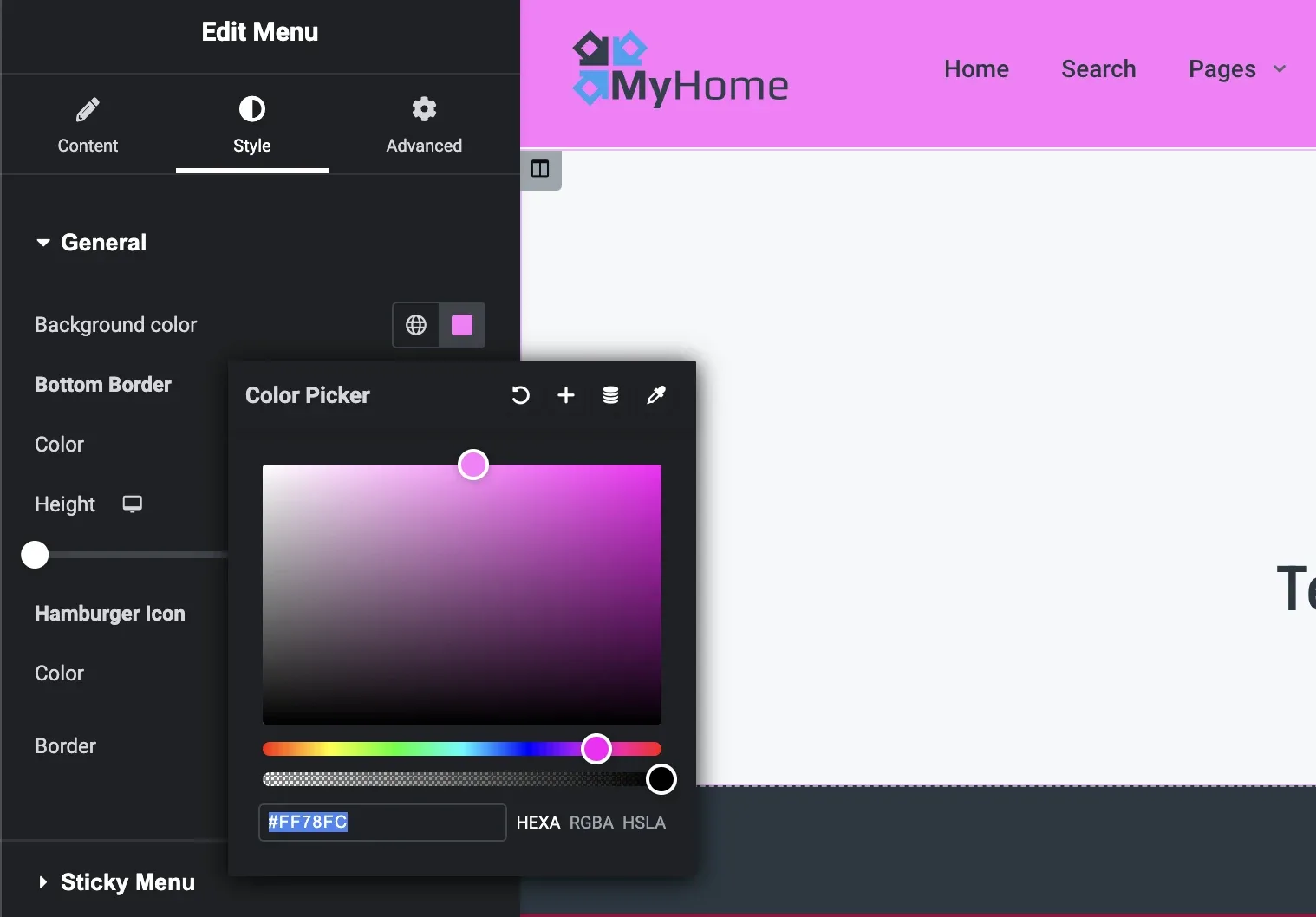
Task: Switch to RGBA color format
Action: click(x=591, y=823)
